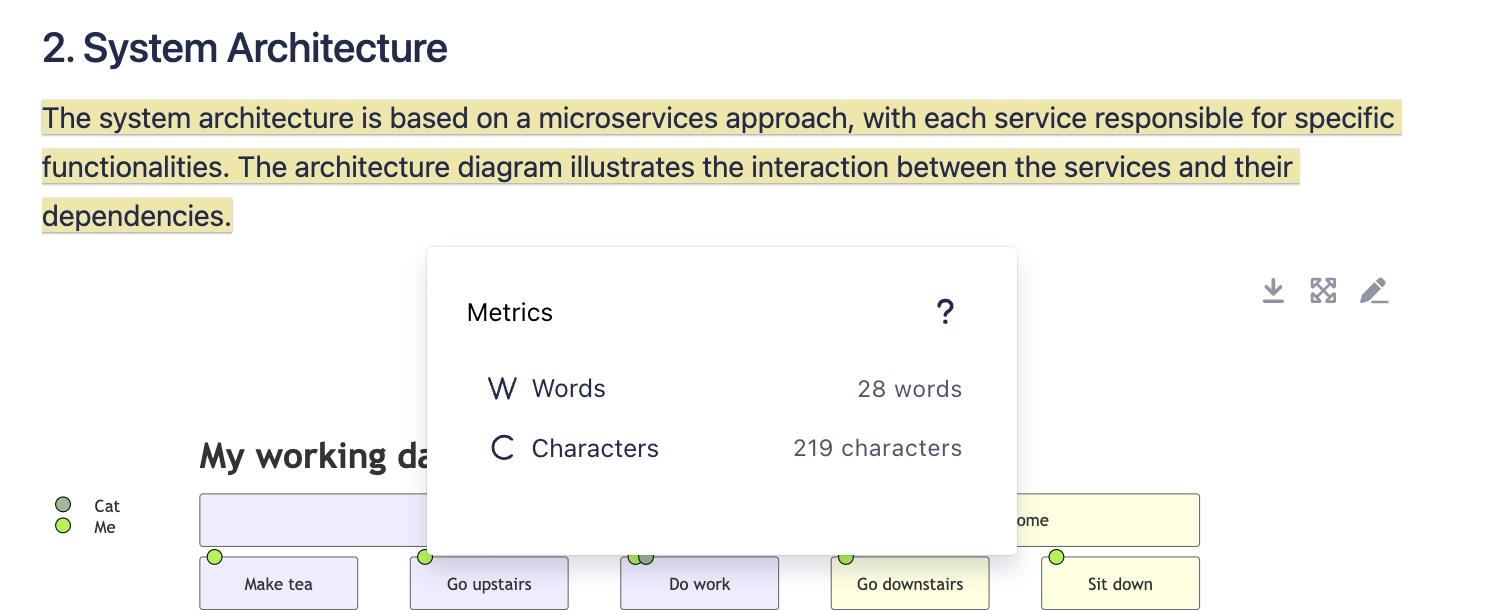Click the Words metric row label
The height and width of the screenshot is (610, 1500).
click(568, 389)
